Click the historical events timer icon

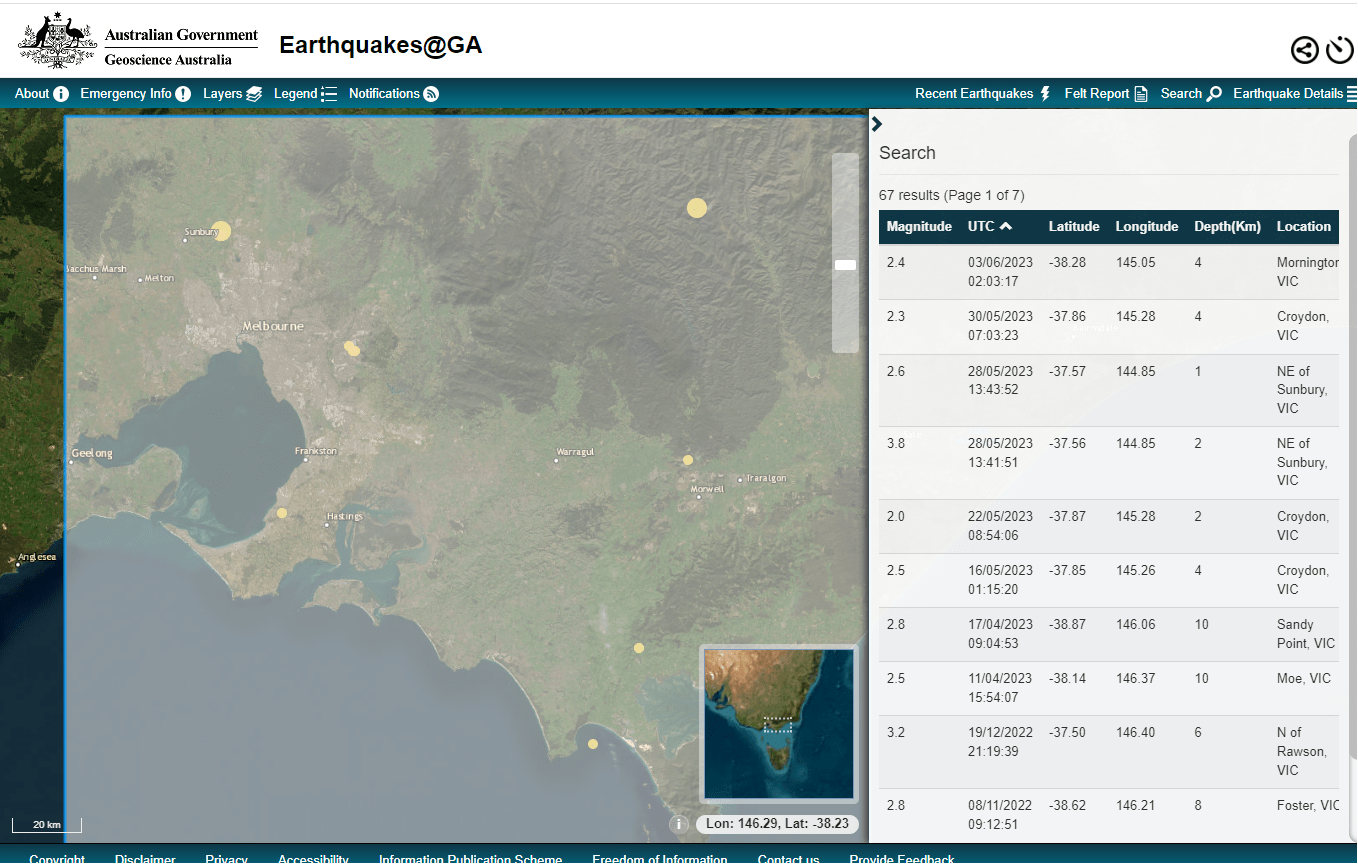[x=1340, y=48]
